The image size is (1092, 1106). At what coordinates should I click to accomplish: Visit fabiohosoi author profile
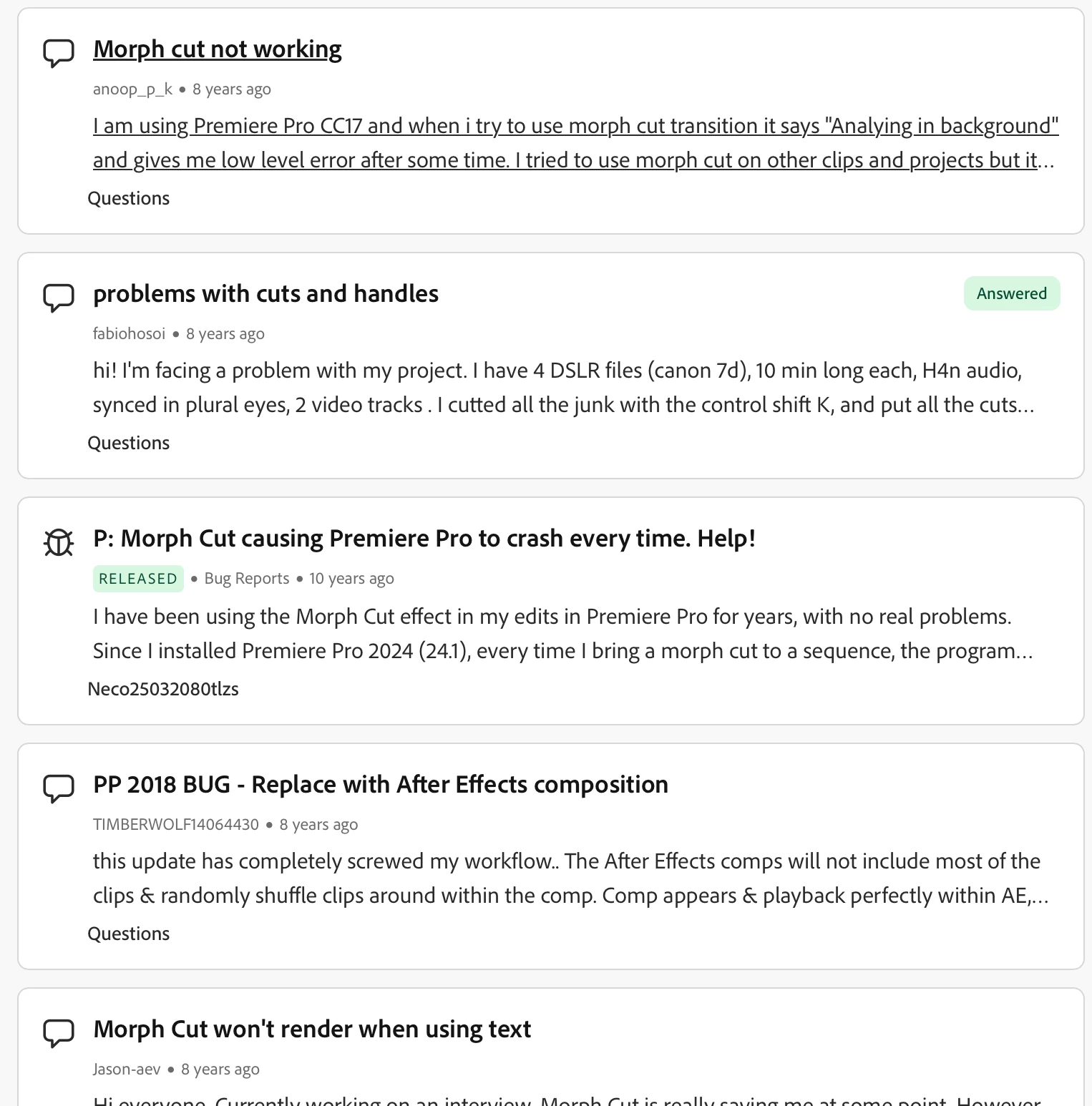coord(129,334)
